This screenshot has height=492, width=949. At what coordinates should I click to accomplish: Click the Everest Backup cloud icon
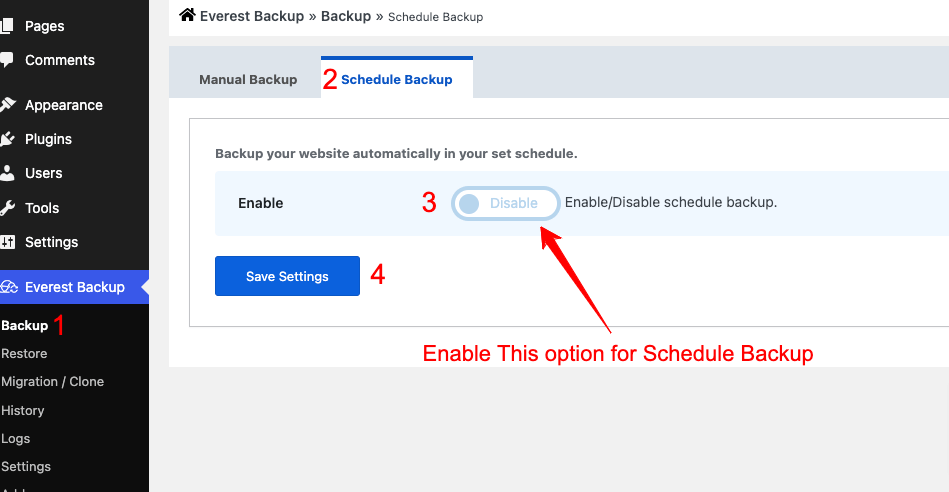9,287
